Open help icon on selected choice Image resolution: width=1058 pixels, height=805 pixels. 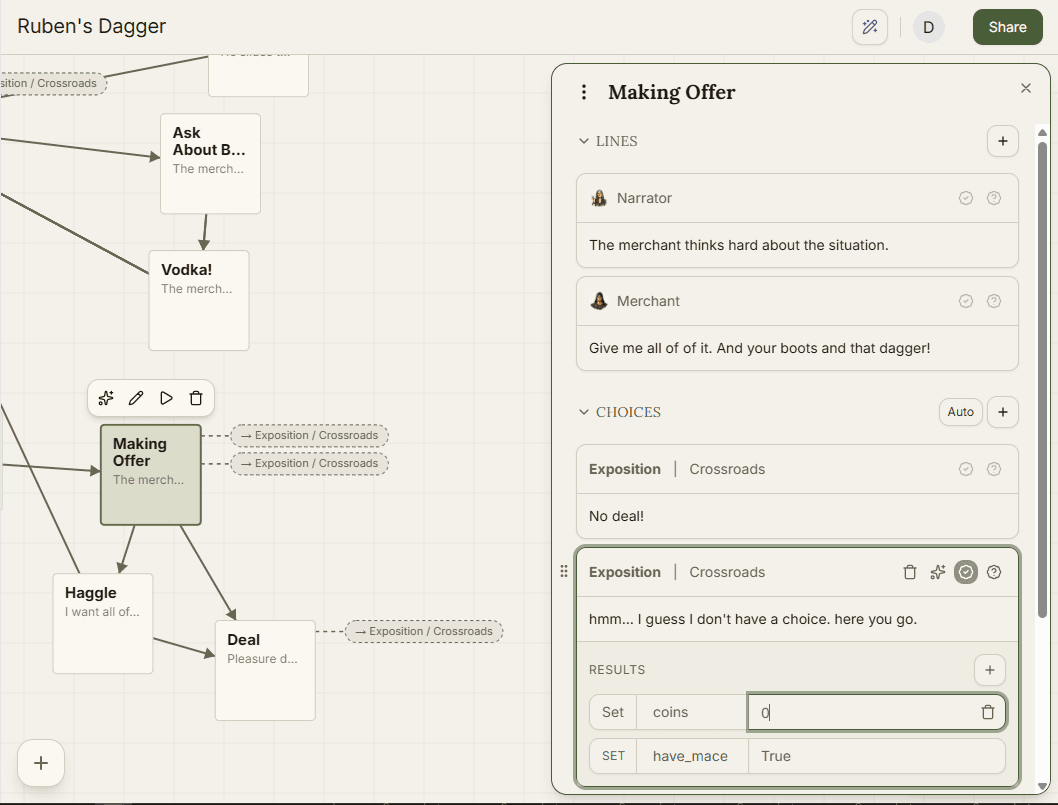994,572
